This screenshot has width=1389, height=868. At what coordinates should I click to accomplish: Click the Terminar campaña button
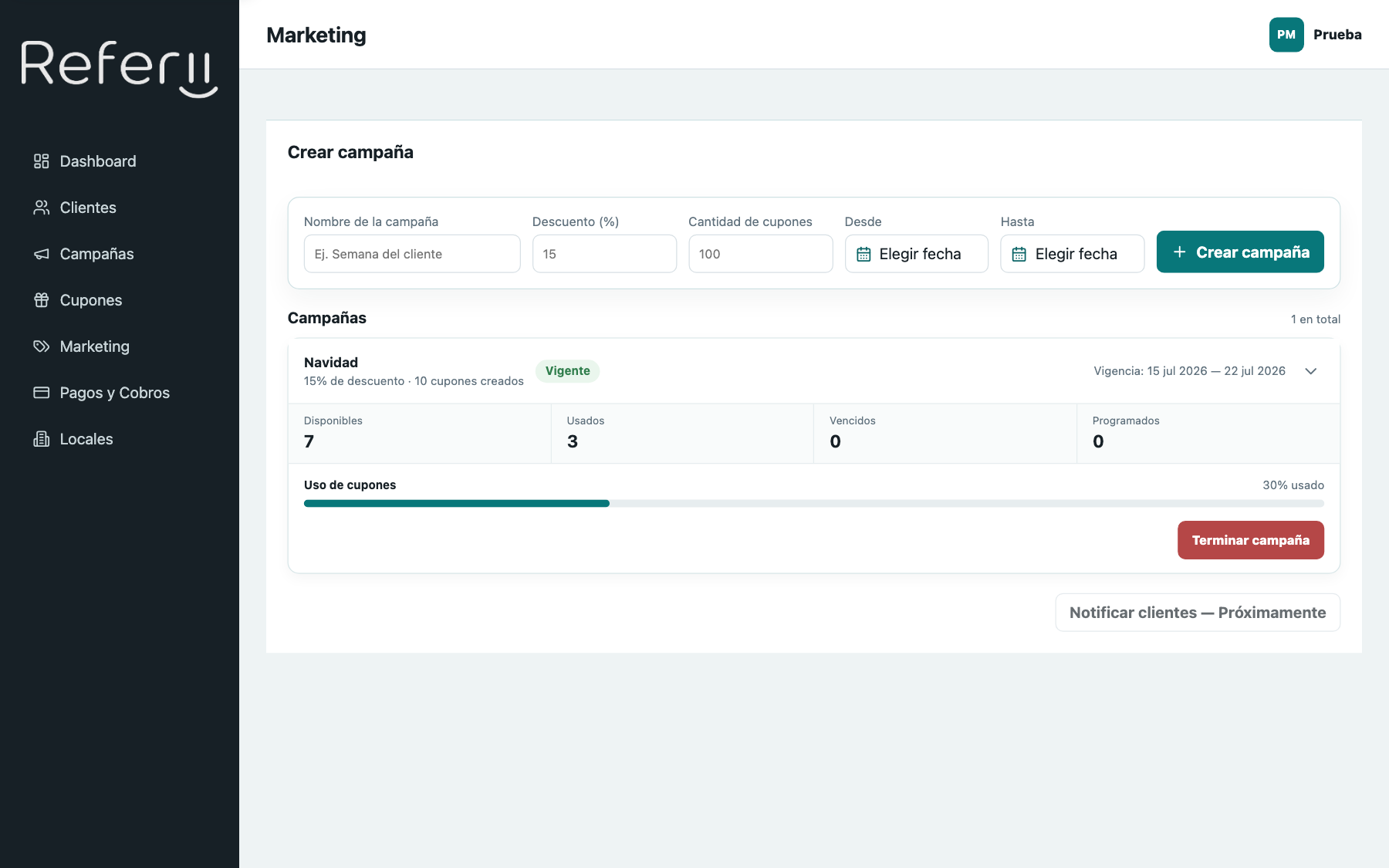[x=1250, y=540]
